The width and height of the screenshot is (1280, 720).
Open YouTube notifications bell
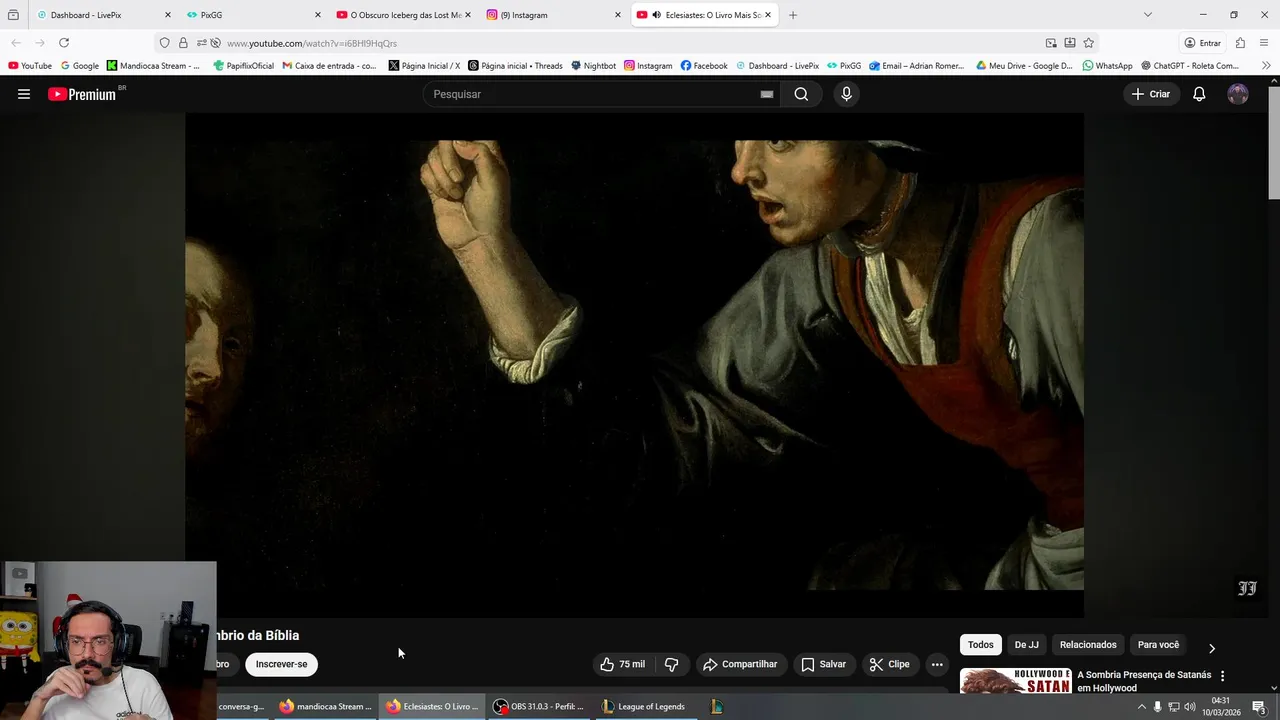[1199, 94]
